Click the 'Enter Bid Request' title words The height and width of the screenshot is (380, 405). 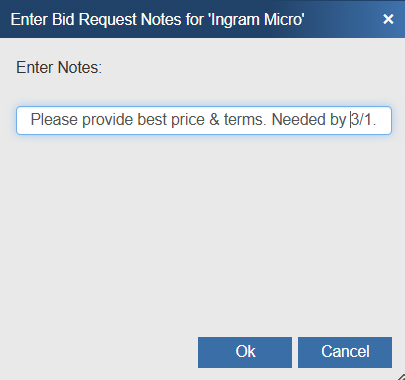[x=74, y=19]
